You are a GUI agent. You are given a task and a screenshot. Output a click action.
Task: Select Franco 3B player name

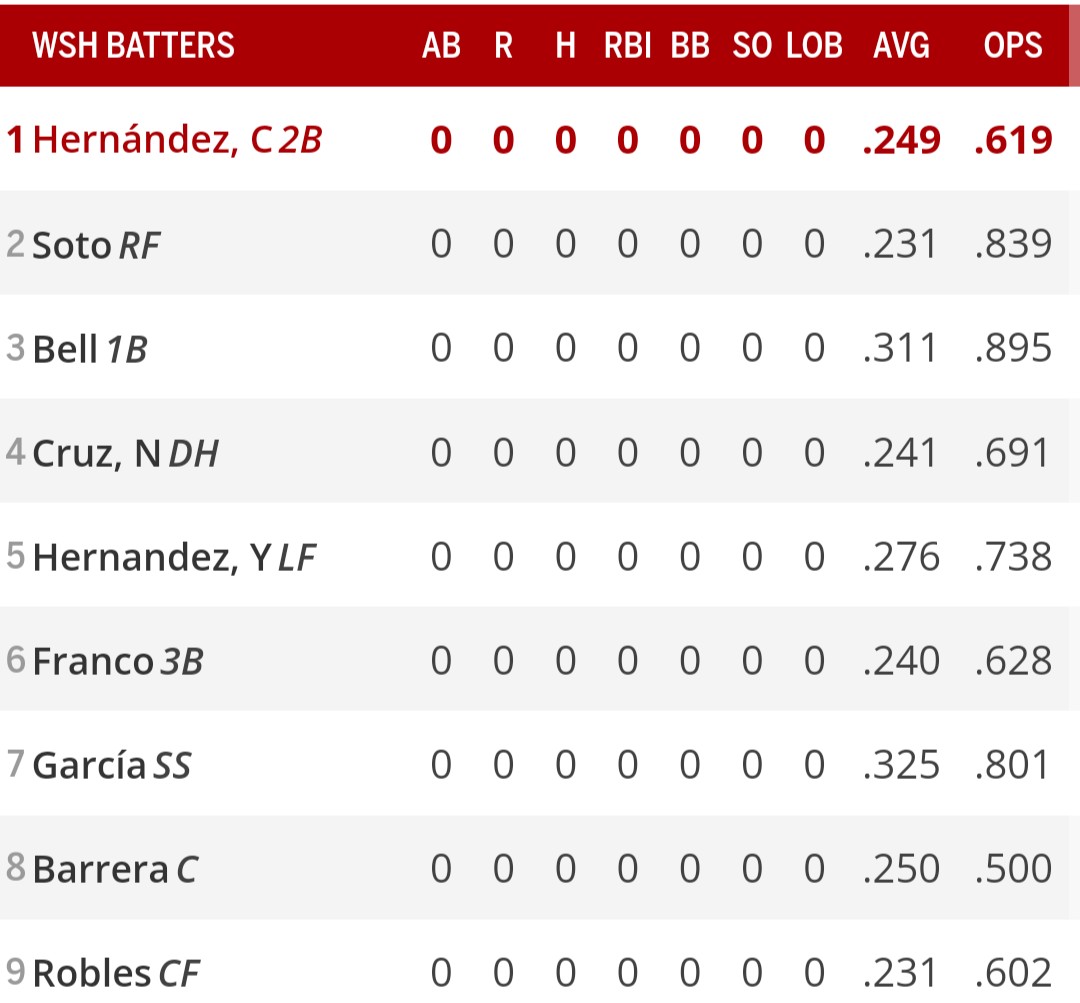pos(93,661)
